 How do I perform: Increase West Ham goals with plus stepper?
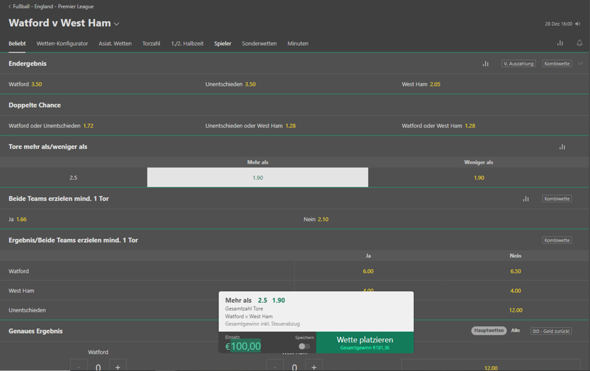point(314,366)
